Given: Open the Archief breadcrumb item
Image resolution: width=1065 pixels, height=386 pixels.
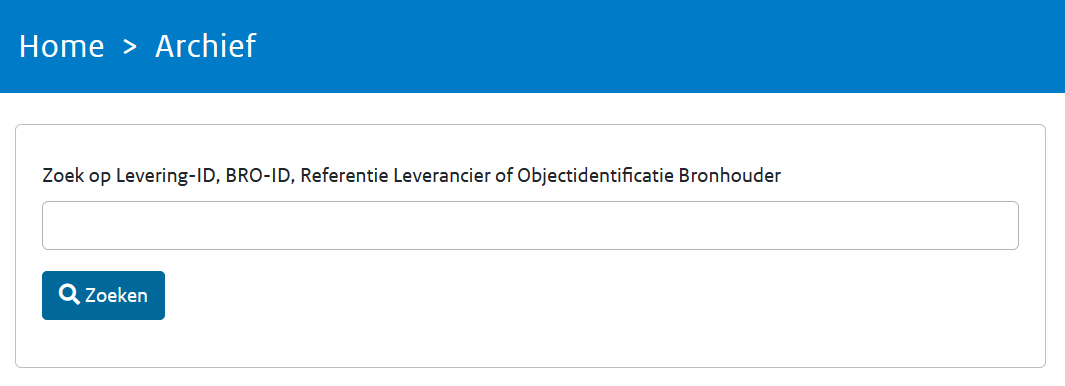Looking at the screenshot, I should [x=206, y=46].
